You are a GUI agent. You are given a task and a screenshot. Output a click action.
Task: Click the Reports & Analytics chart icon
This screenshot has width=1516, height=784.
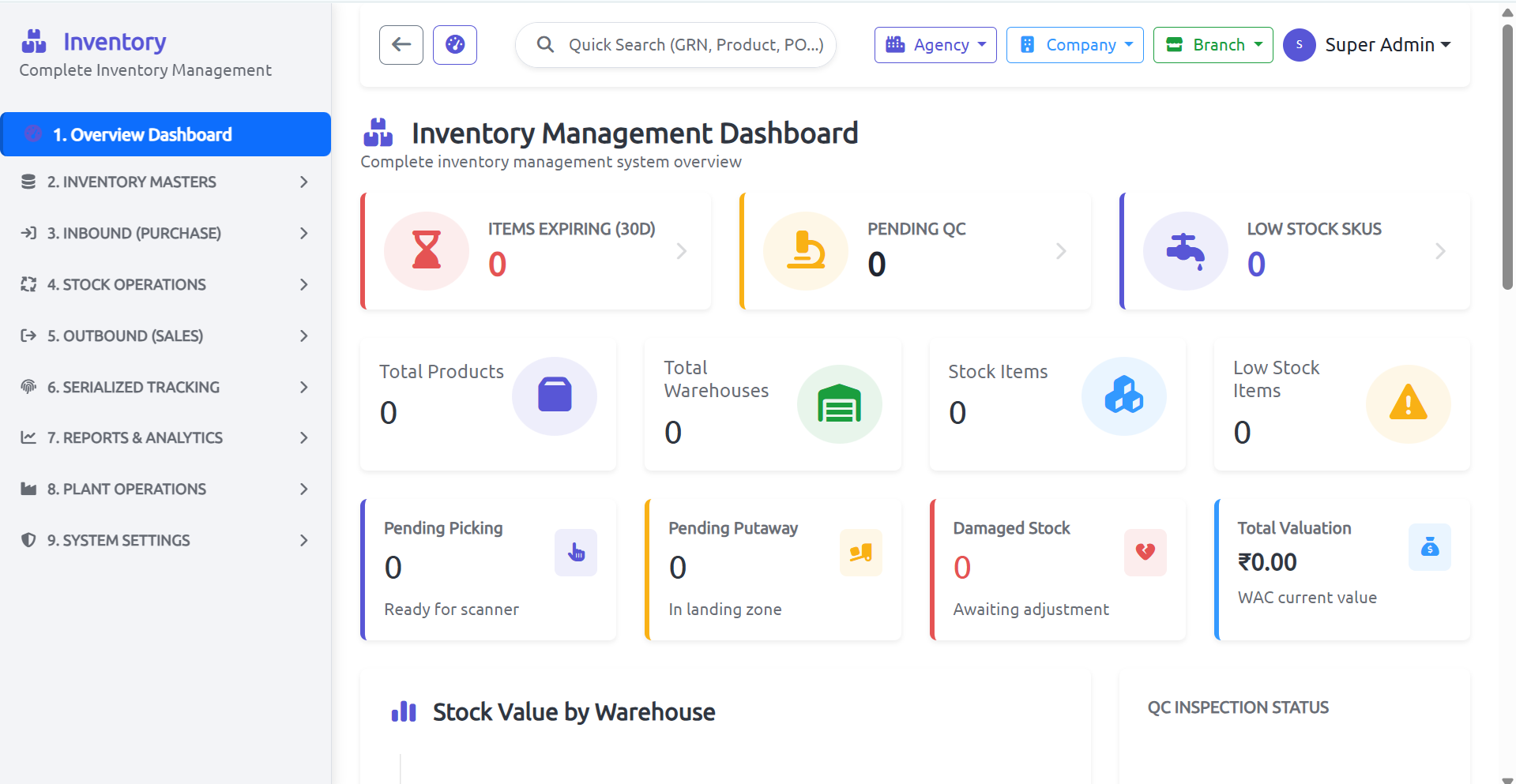tap(28, 437)
